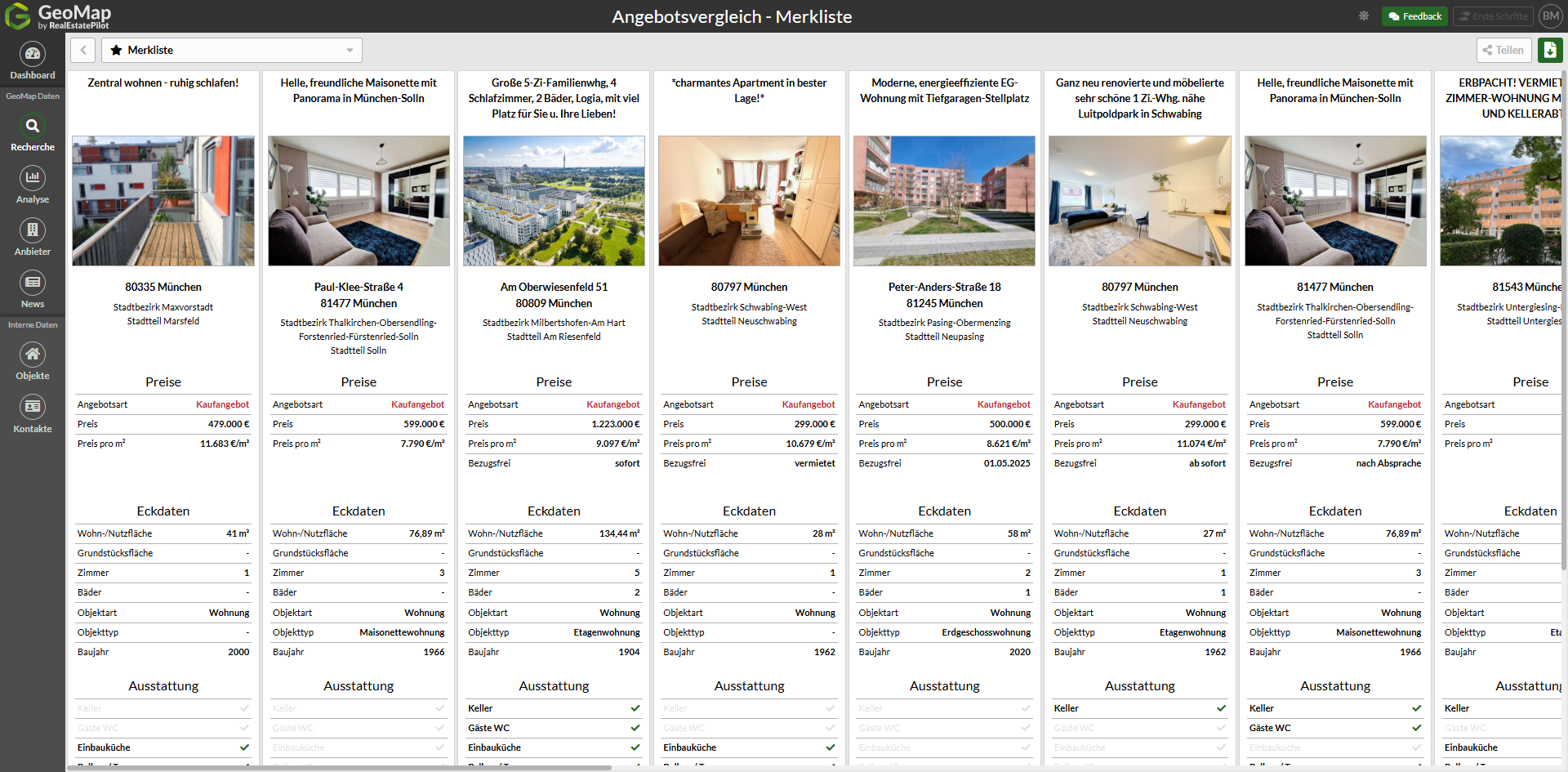Viewport: 1568px width, 772px height.
Task: Open the BM user avatar menu
Action: click(1550, 16)
